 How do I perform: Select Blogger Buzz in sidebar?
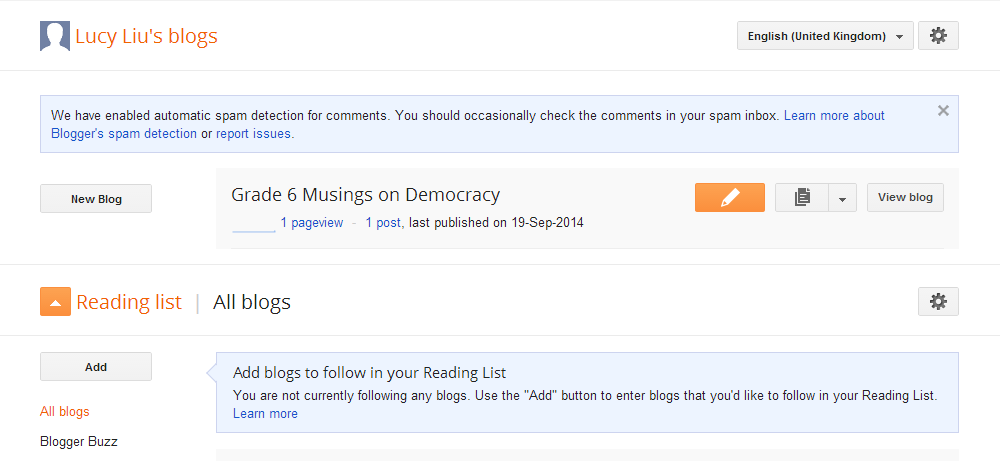click(78, 441)
